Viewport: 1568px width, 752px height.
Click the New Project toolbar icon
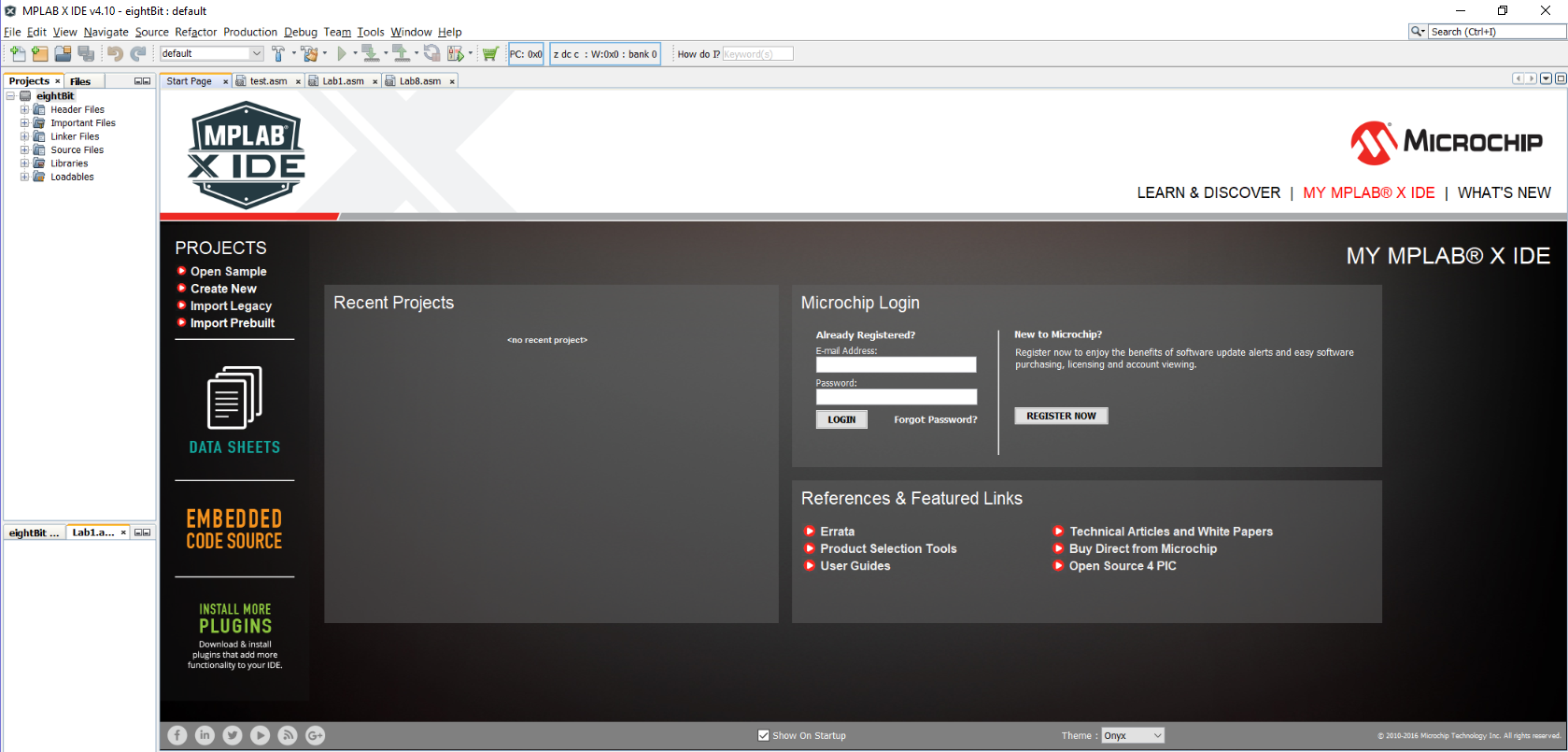[x=39, y=54]
